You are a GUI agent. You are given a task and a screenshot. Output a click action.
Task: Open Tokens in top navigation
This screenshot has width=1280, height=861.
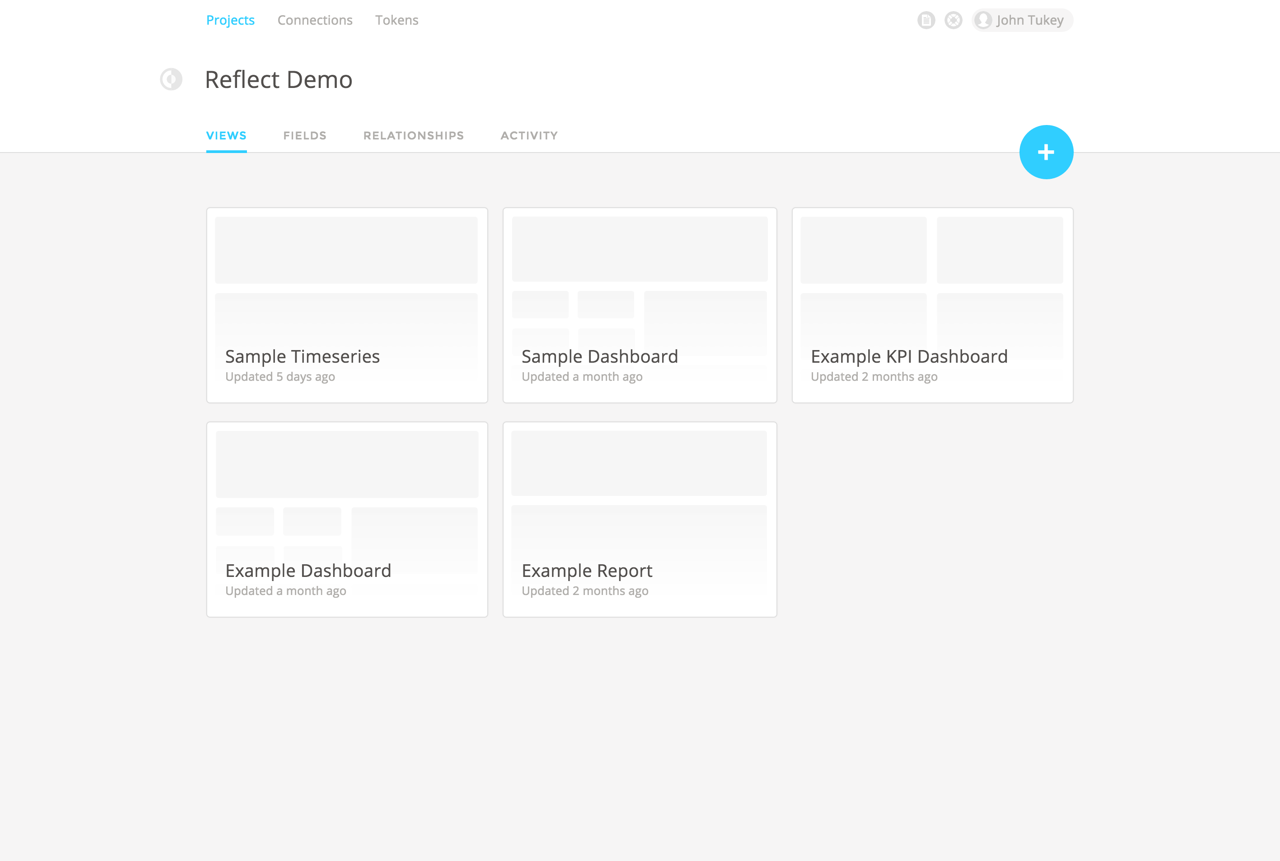pyautogui.click(x=397, y=20)
